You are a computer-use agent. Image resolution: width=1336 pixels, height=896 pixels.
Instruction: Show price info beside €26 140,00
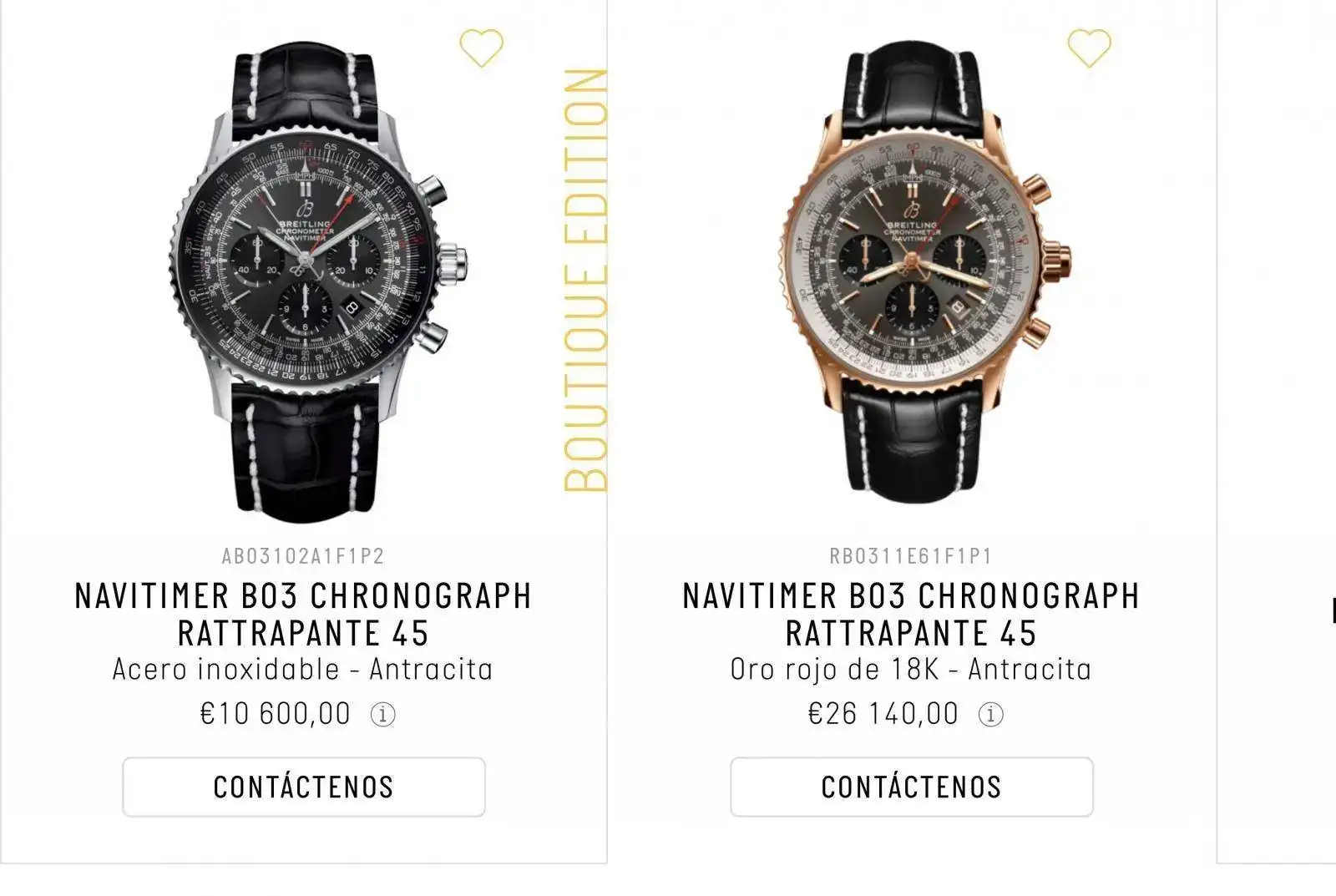[991, 715]
